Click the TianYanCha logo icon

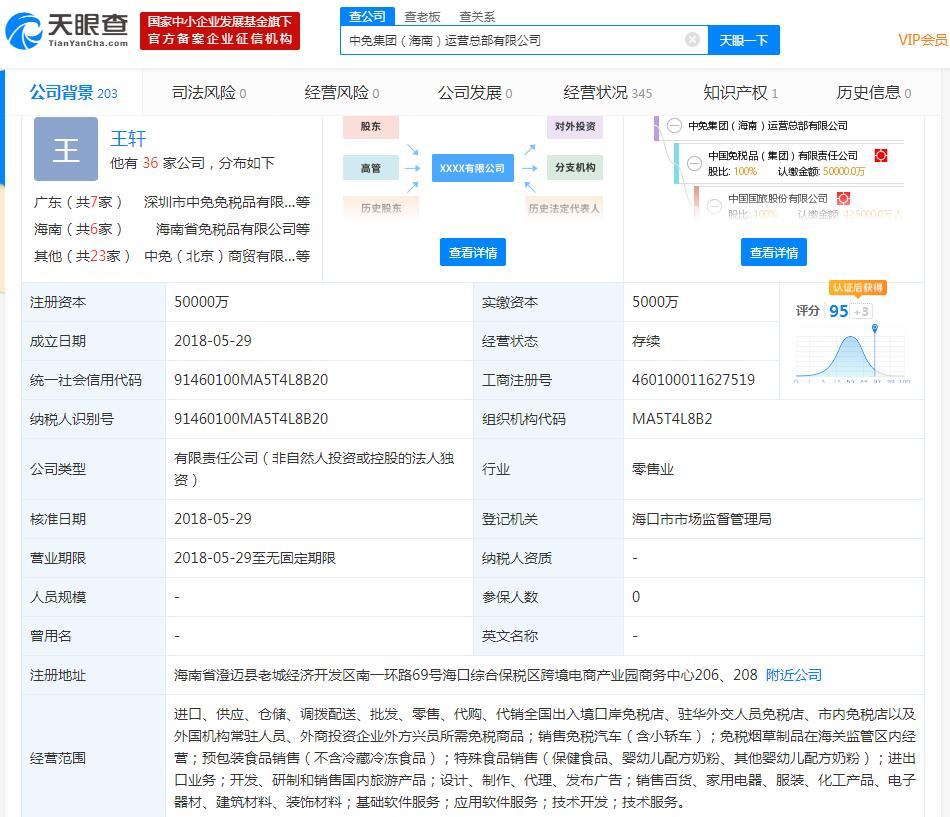click(24, 30)
